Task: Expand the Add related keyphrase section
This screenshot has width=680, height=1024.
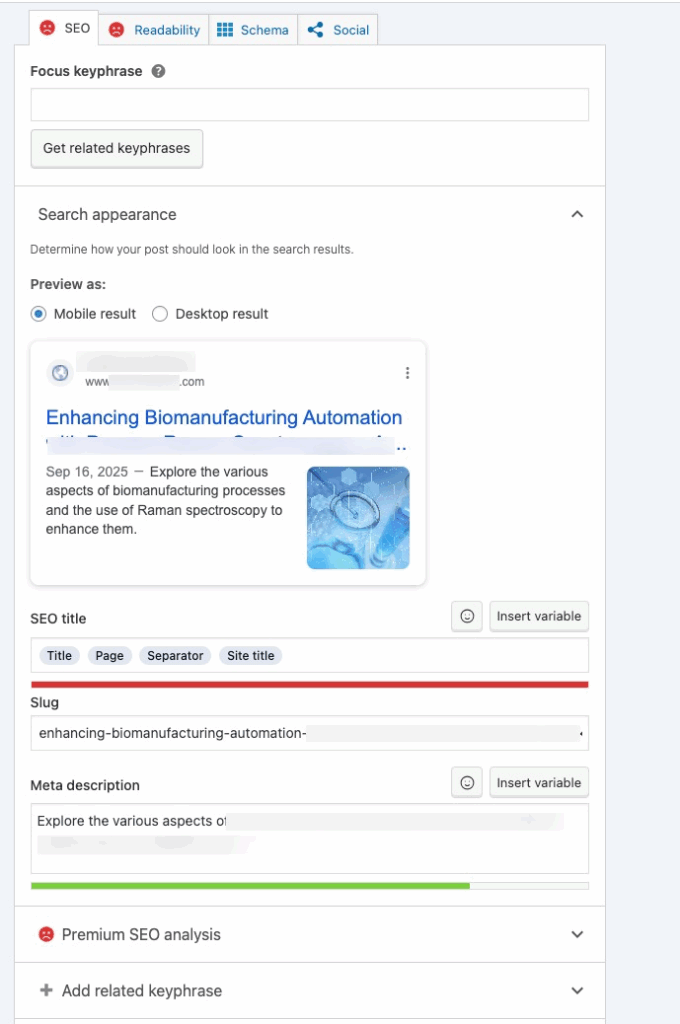Action: [x=577, y=991]
